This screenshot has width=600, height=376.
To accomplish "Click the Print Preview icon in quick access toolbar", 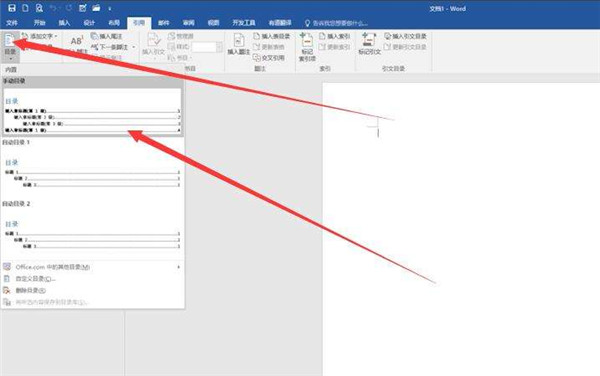I will click(39, 8).
